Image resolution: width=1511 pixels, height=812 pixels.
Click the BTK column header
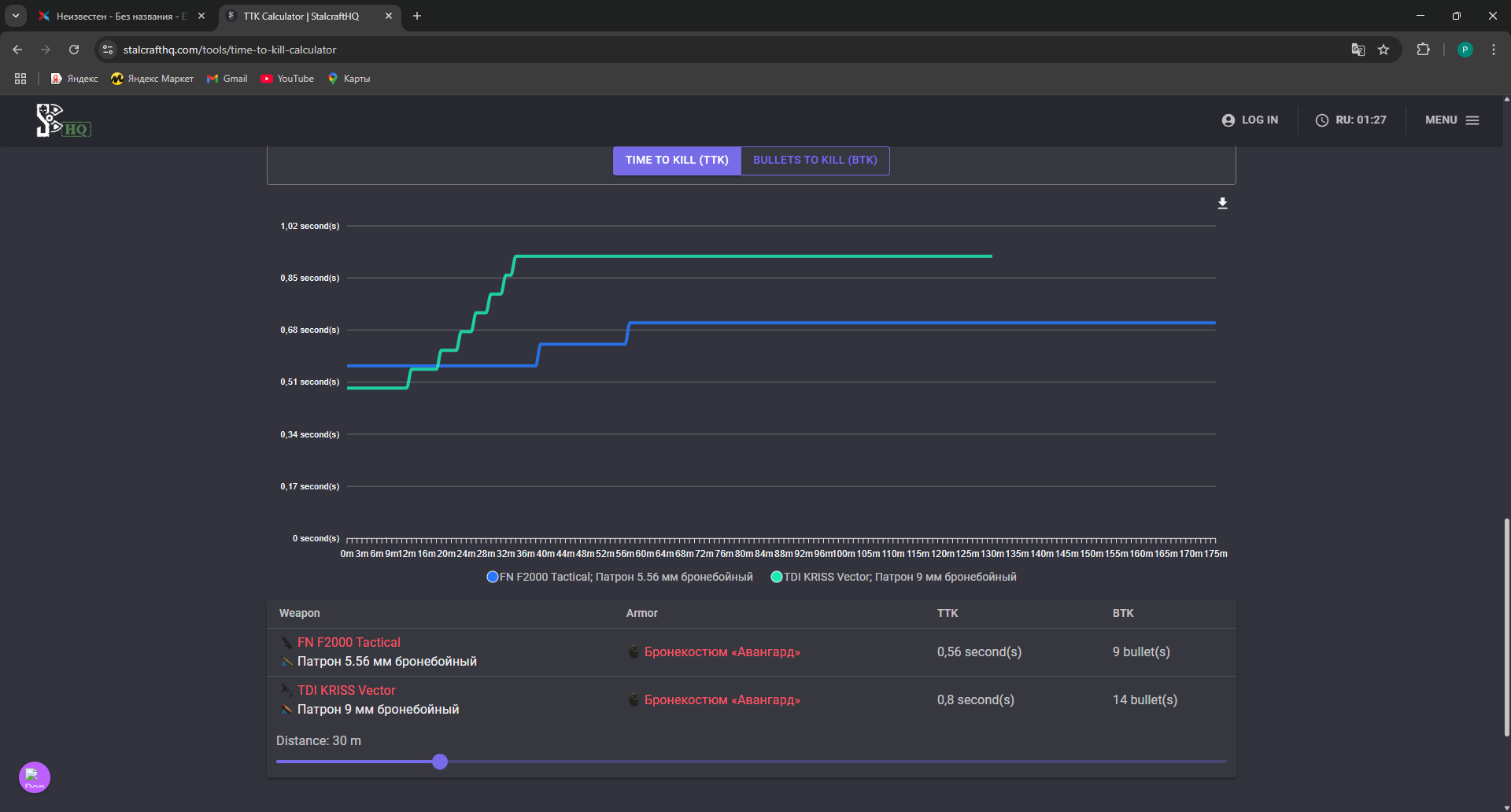1123,613
